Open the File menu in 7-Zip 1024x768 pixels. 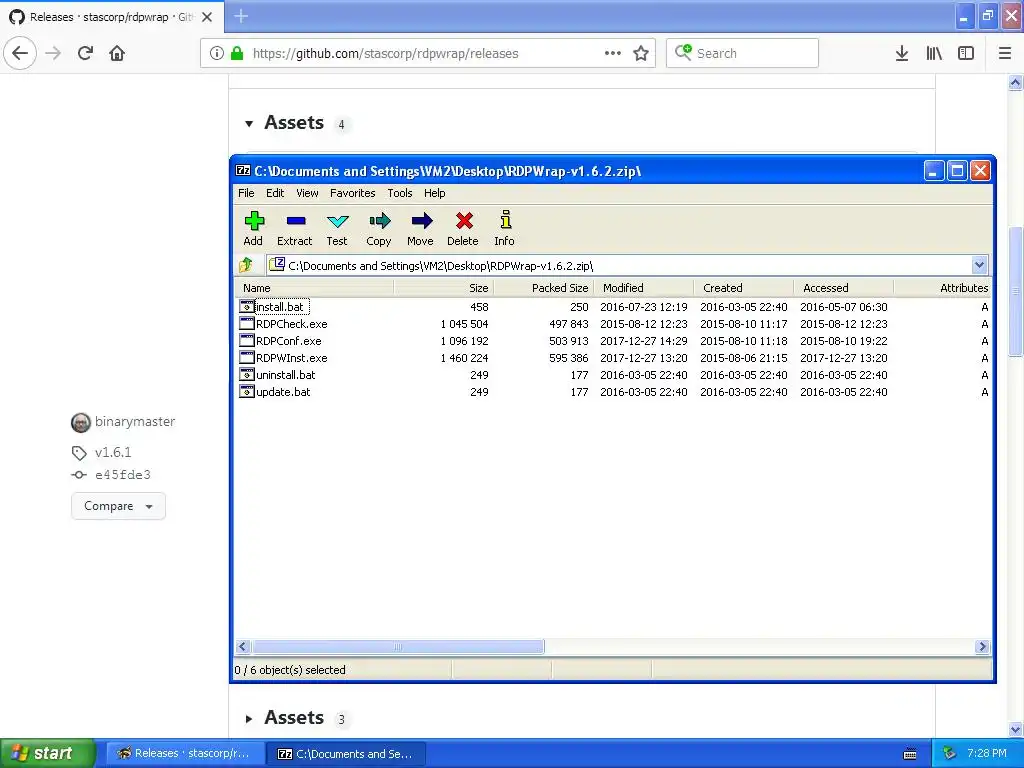click(x=246, y=193)
